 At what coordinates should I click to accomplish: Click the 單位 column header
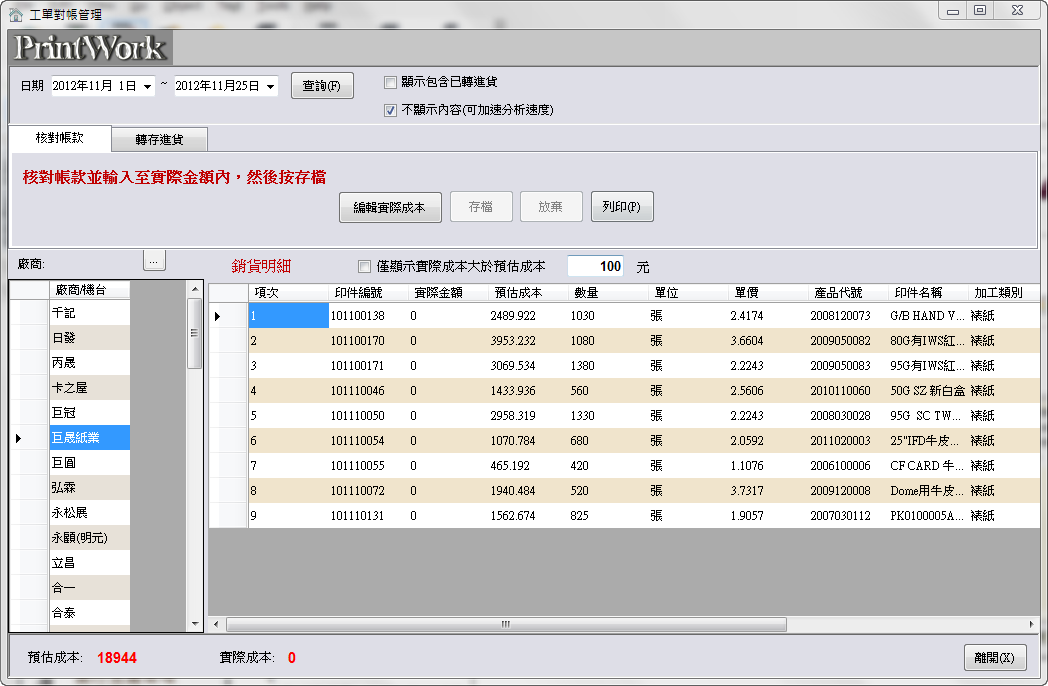tap(688, 293)
